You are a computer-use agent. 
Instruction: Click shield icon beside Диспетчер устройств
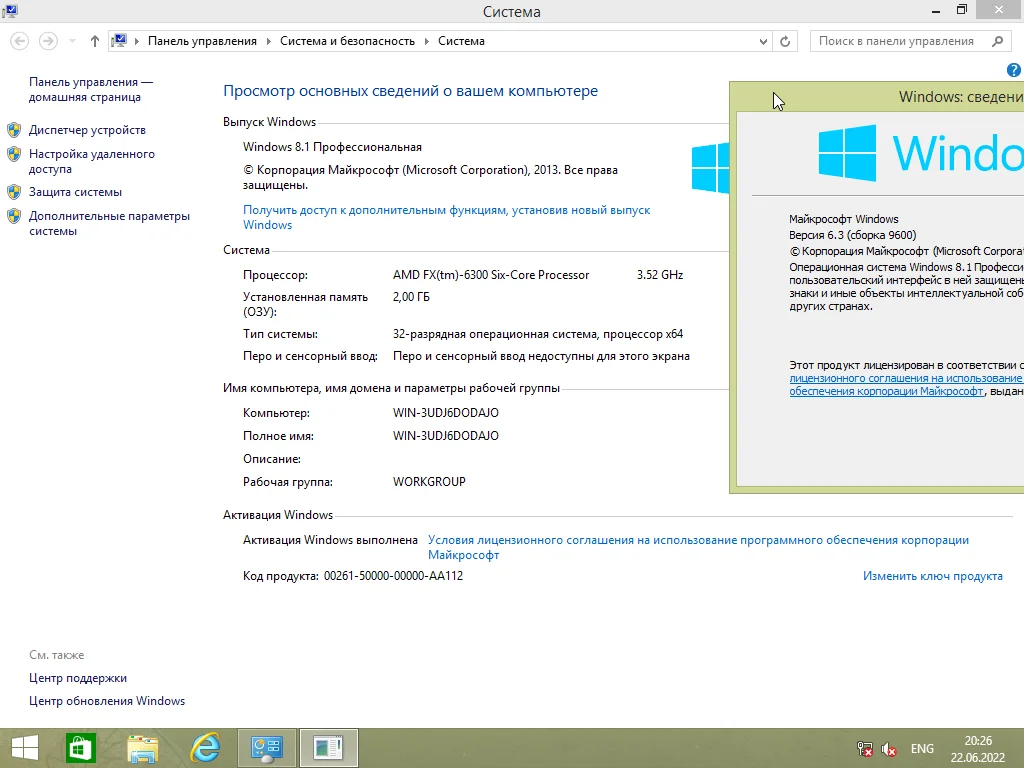tap(14, 130)
